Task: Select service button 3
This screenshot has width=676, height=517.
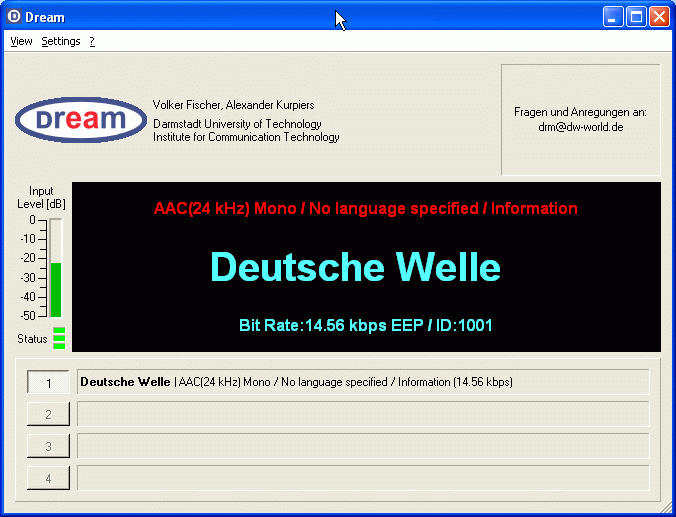Action: coord(48,446)
